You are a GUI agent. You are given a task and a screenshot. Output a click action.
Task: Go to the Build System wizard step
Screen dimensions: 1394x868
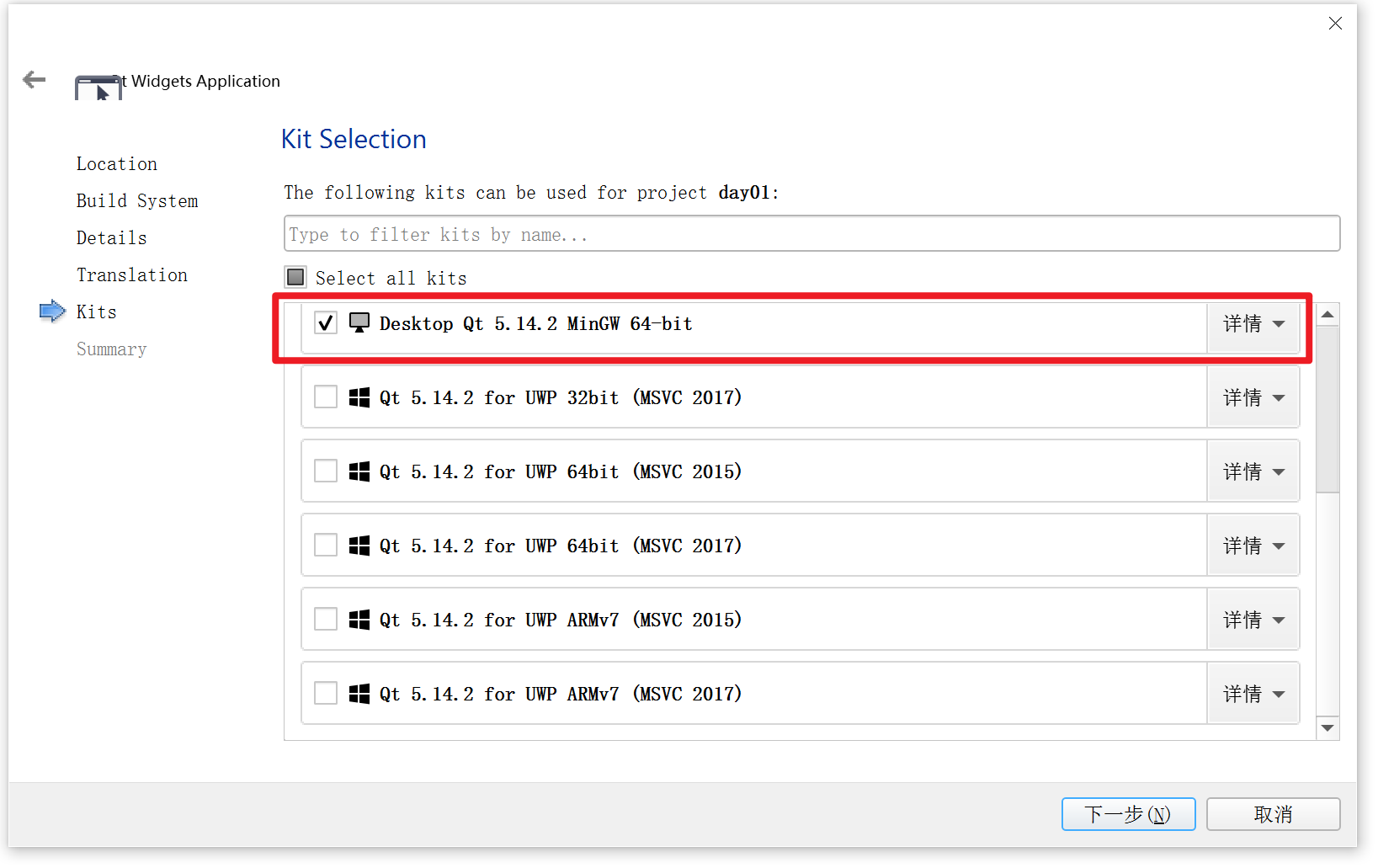tap(137, 201)
